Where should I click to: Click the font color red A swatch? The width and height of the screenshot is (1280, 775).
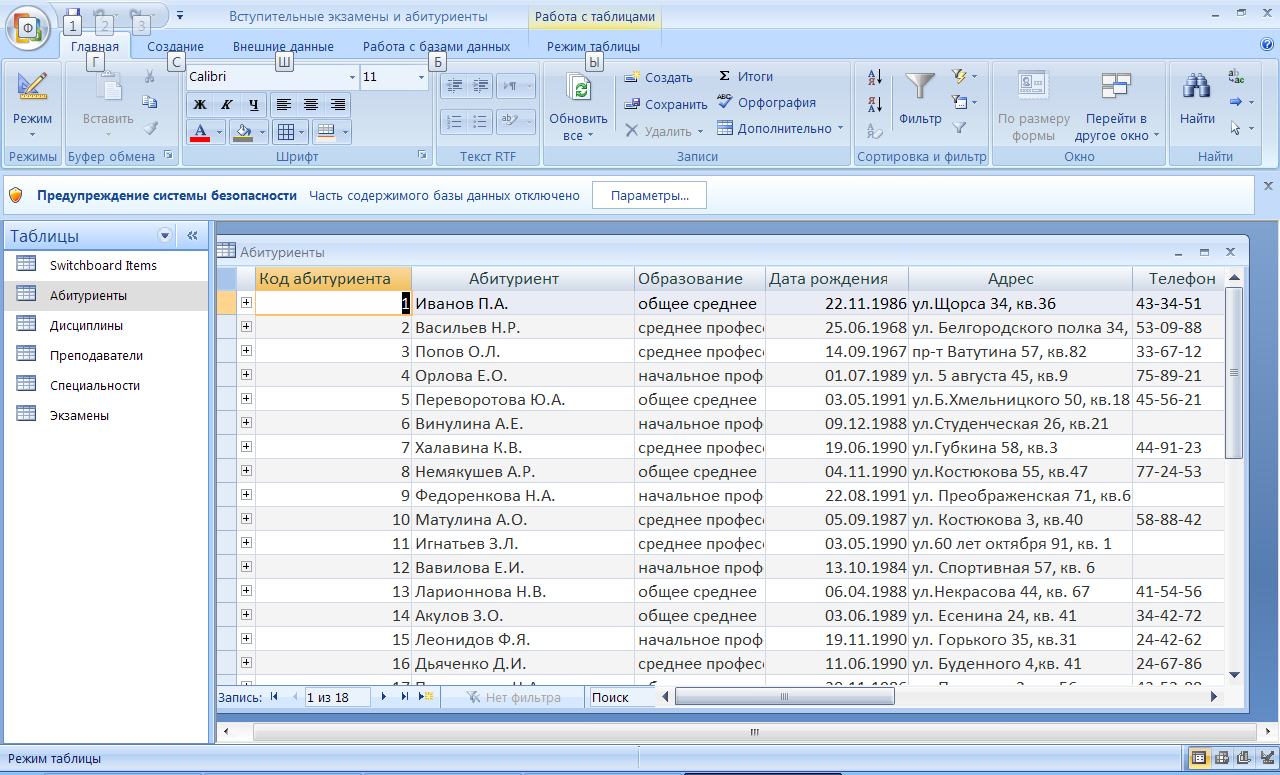(x=199, y=132)
